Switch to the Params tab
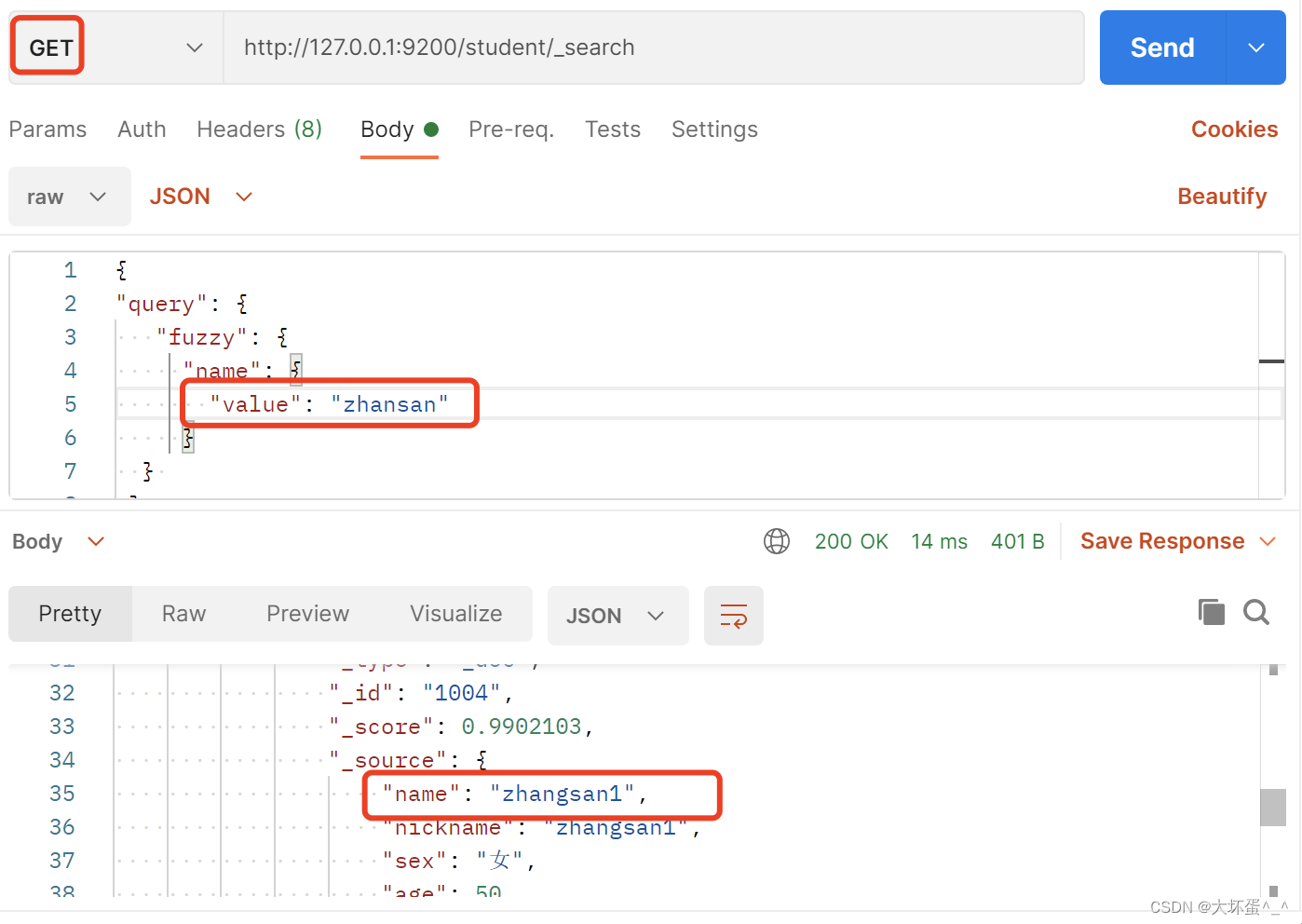This screenshot has width=1302, height=924. tap(47, 129)
